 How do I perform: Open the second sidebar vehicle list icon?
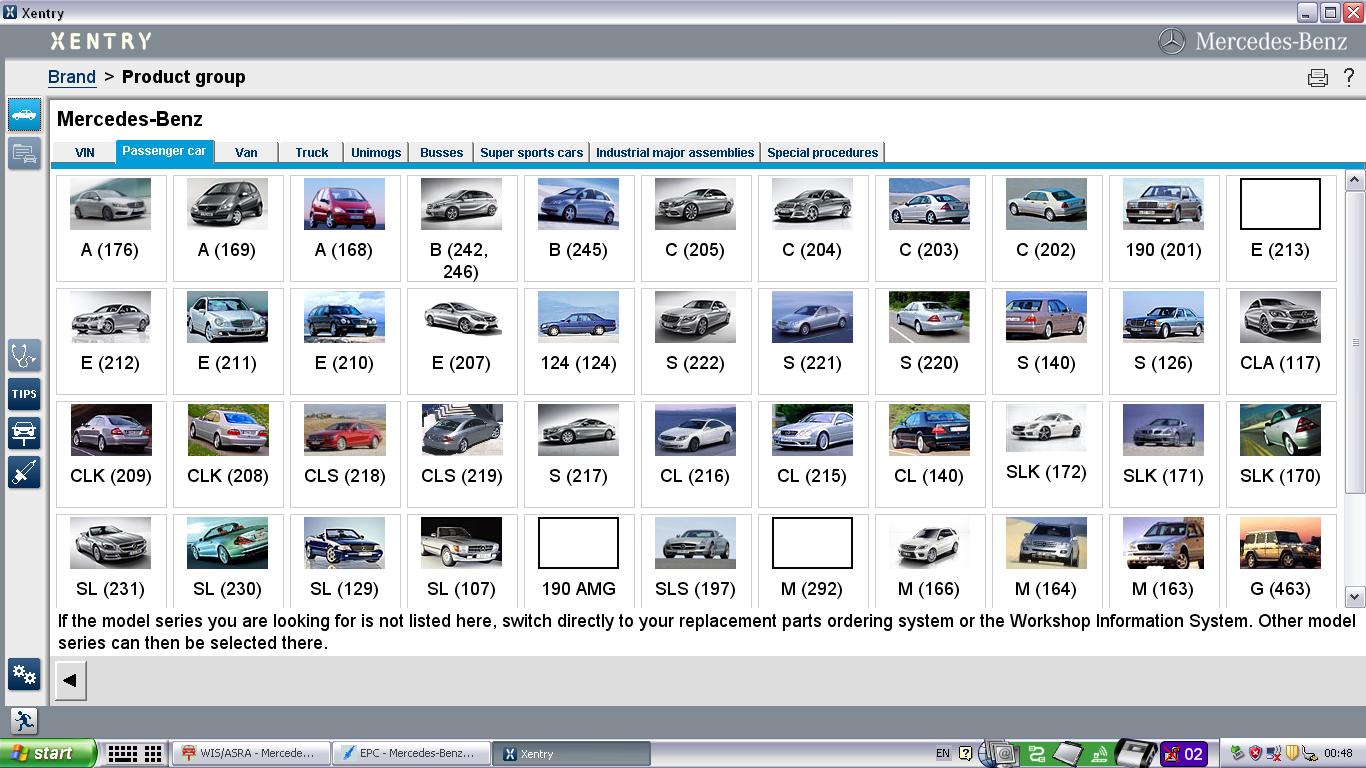[24, 154]
